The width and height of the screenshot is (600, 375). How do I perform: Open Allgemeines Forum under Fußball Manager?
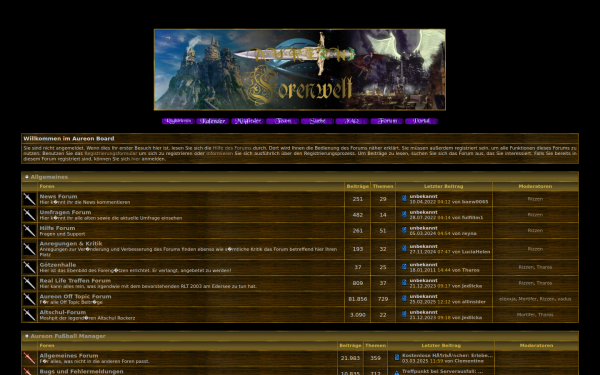(x=69, y=355)
